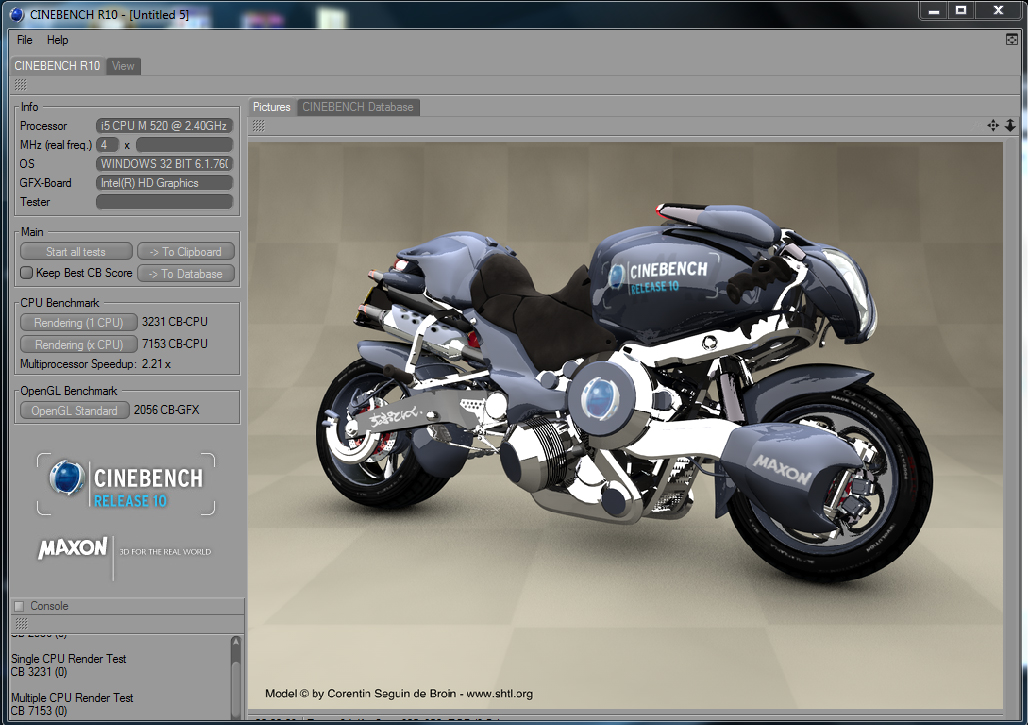Click the OS field showing WINDOWS 32 BIT
1028x725 pixels.
click(x=164, y=164)
